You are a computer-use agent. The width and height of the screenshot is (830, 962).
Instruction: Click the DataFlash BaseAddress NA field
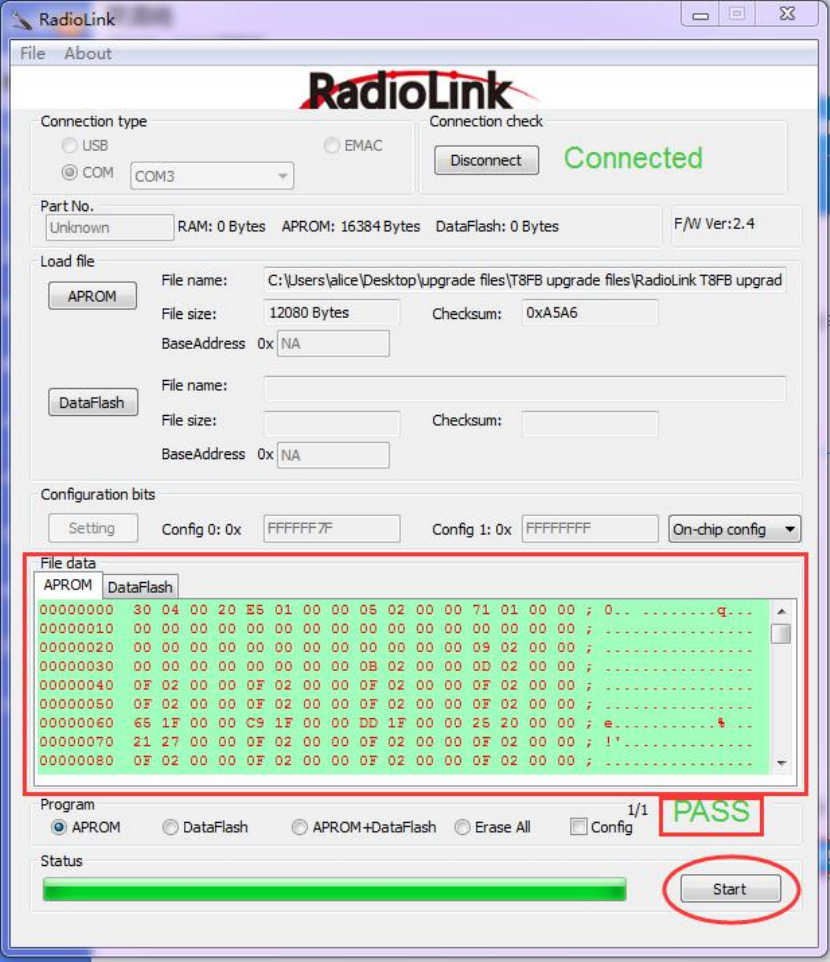point(333,455)
